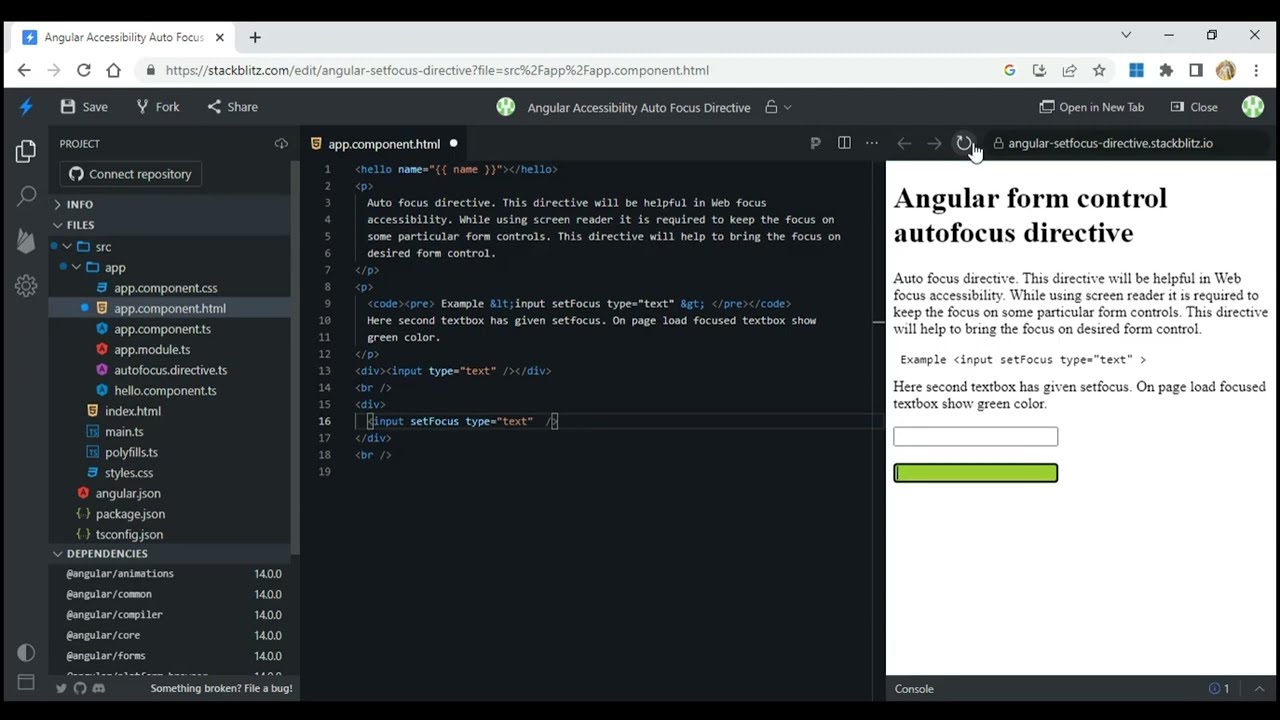Click the cloud upload icon in PROJECT header
The width and height of the screenshot is (1280, 720).
[x=281, y=144]
